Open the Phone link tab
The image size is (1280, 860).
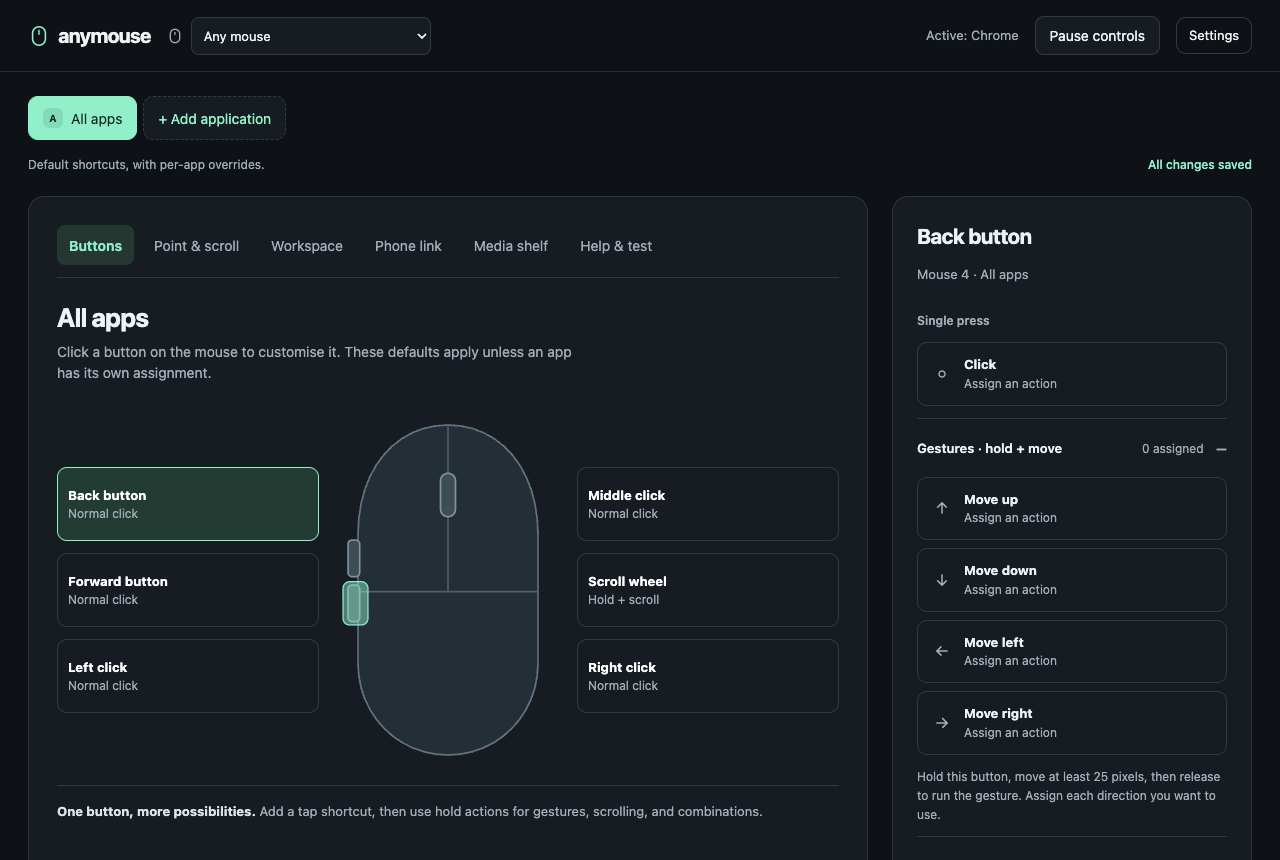408,246
